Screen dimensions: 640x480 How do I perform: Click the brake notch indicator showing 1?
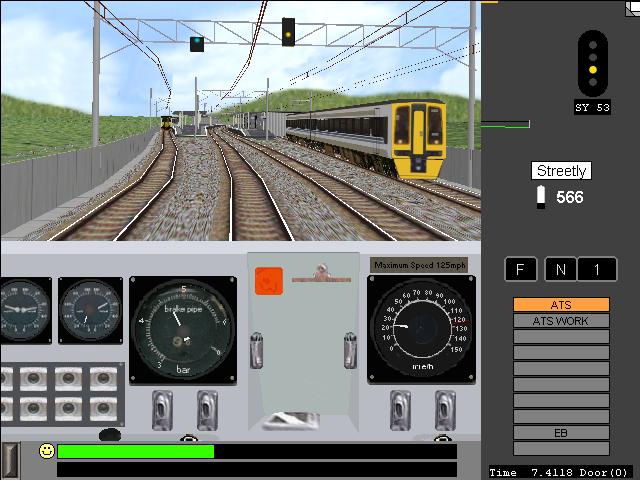tap(598, 269)
